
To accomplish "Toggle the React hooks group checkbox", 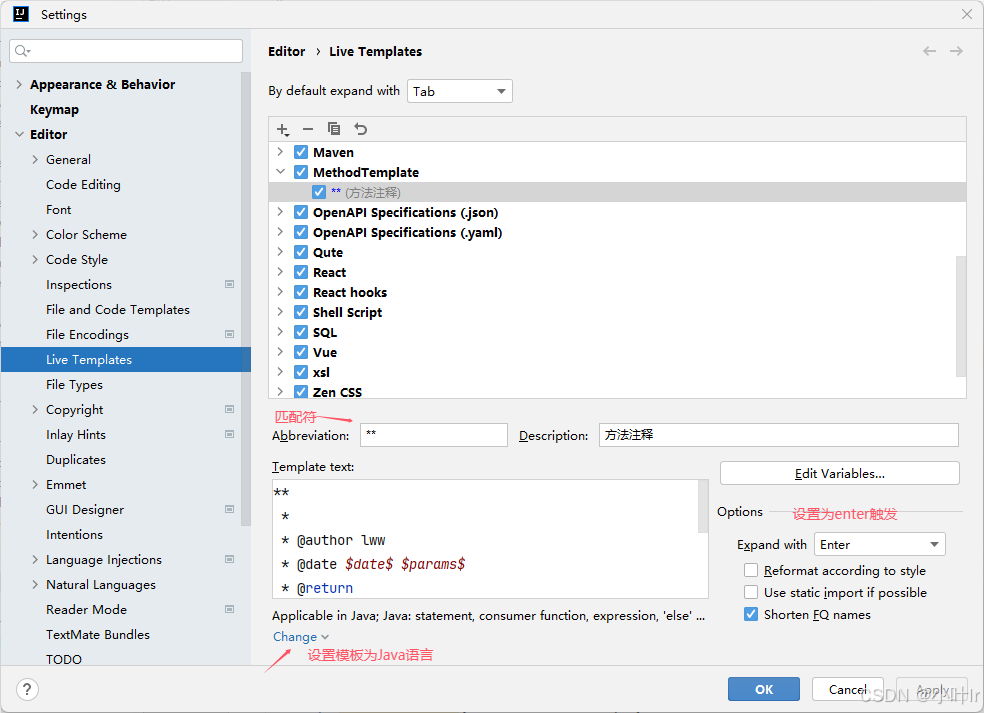I will 301,292.
